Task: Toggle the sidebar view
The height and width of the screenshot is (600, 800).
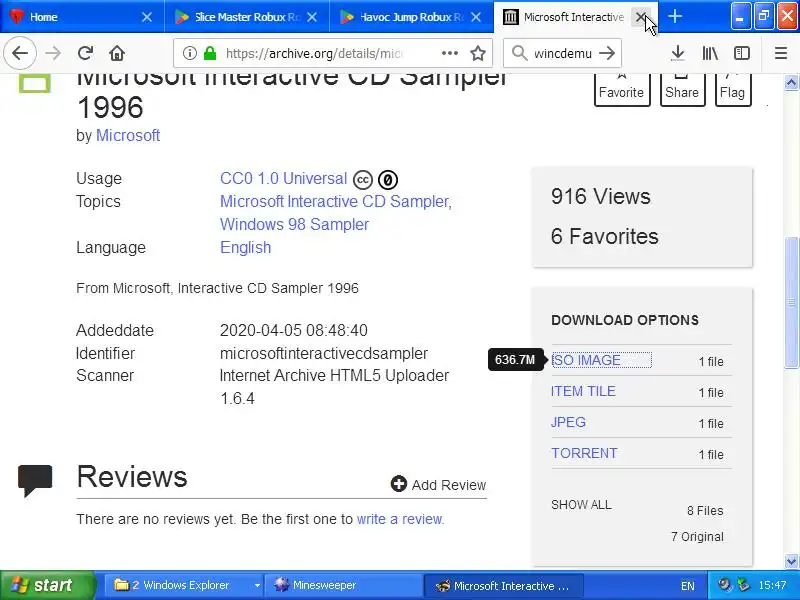Action: tap(742, 53)
